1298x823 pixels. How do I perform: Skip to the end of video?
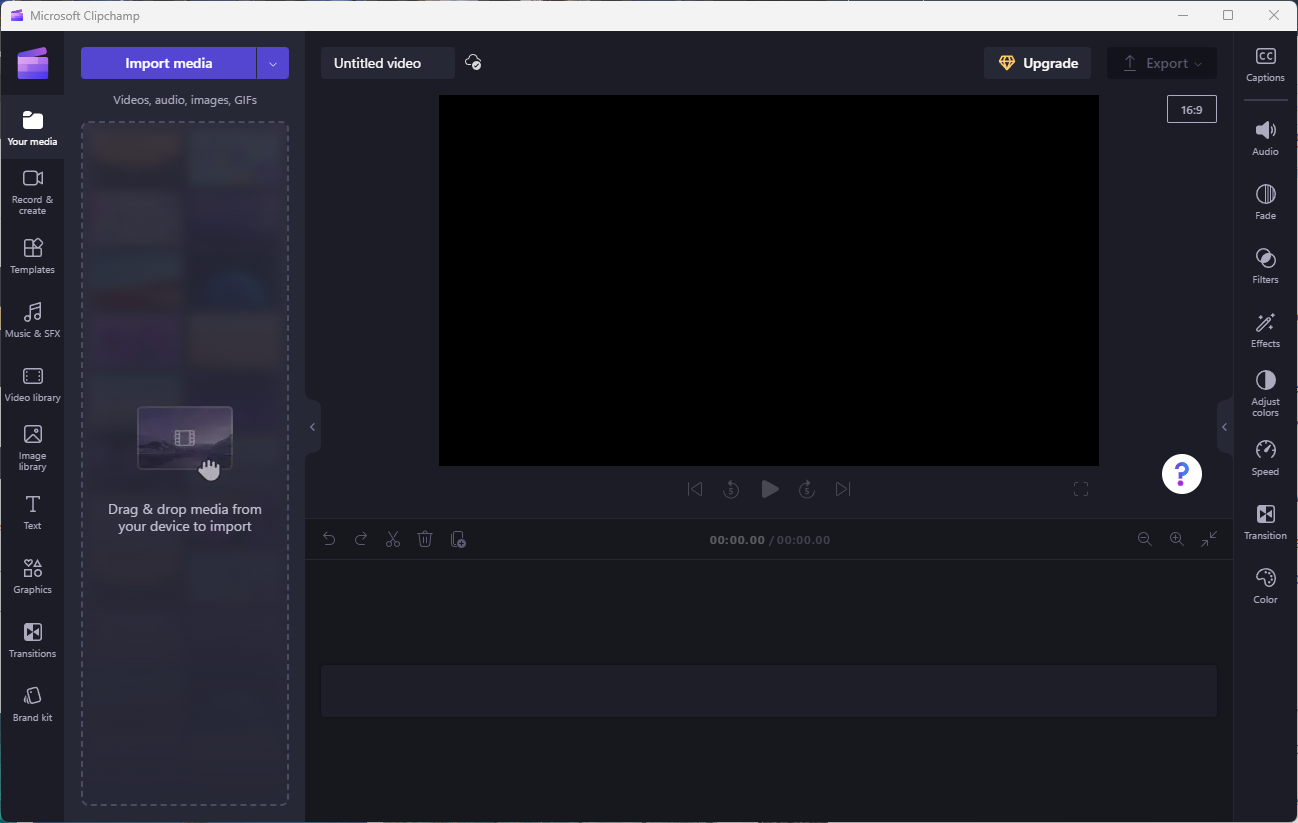pos(843,489)
